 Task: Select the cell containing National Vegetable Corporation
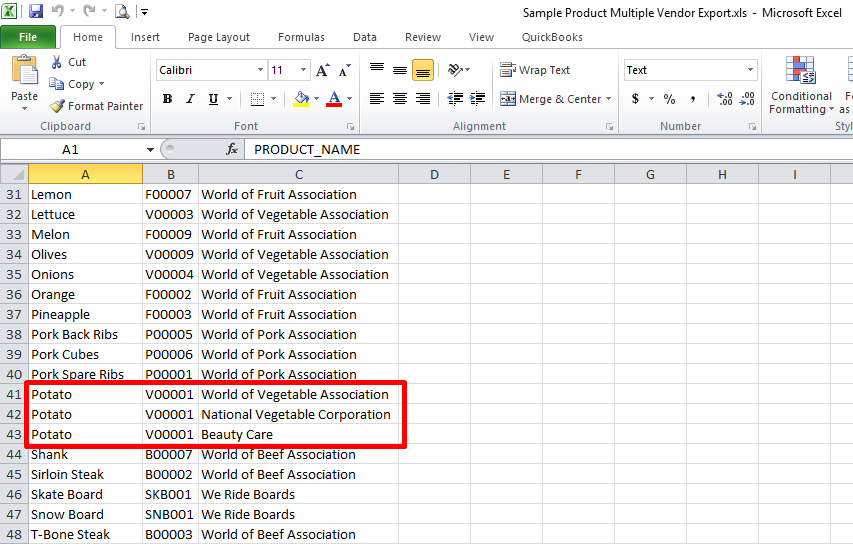click(x=296, y=414)
